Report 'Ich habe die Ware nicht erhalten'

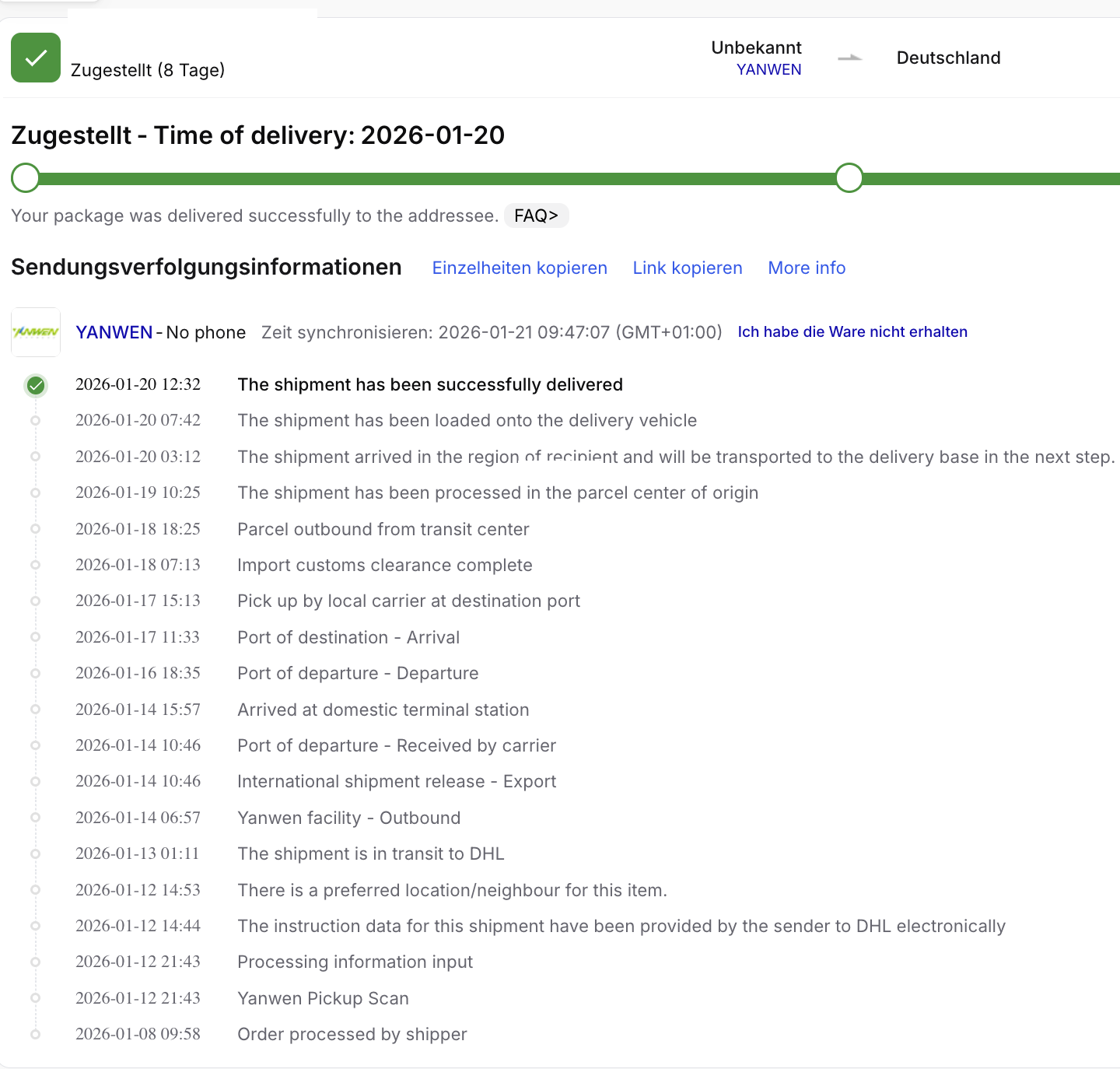point(852,331)
